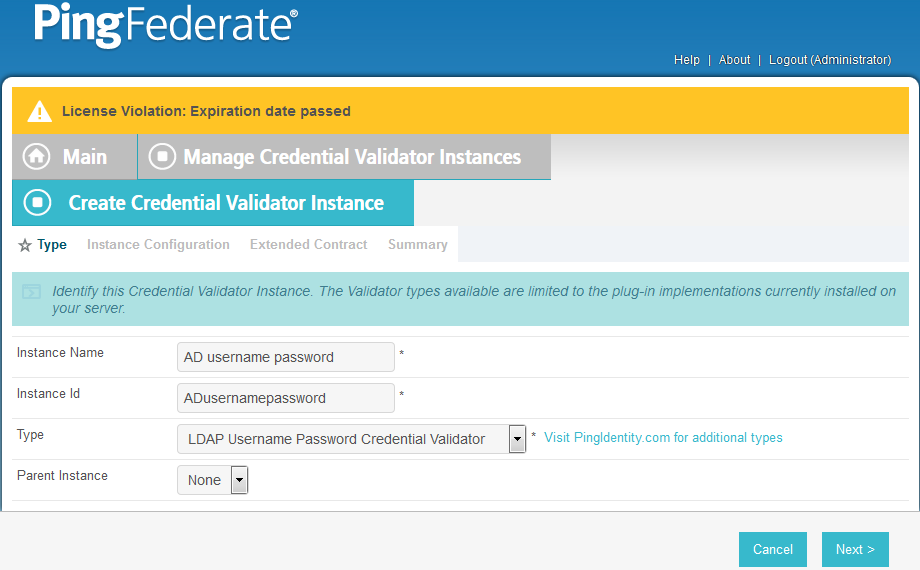Focus the Instance Name input field
Screen dimensions: 920x570
(x=286, y=357)
